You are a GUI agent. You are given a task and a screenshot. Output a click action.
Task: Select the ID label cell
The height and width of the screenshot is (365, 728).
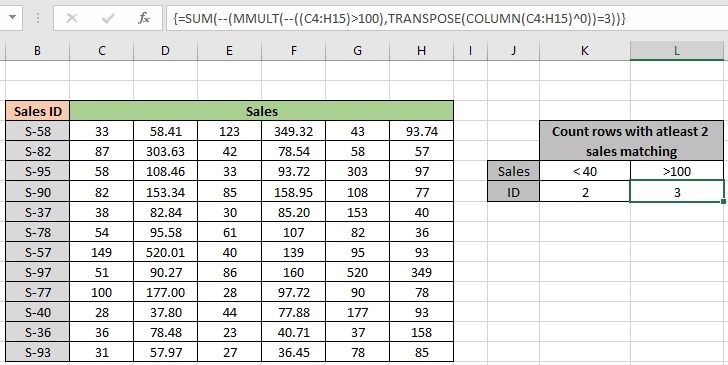coord(514,192)
